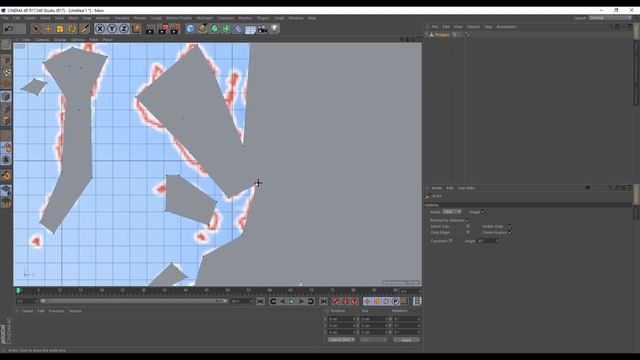Image resolution: width=640 pixels, height=360 pixels.
Task: Click the green Array modeling icon
Action: tap(227, 29)
